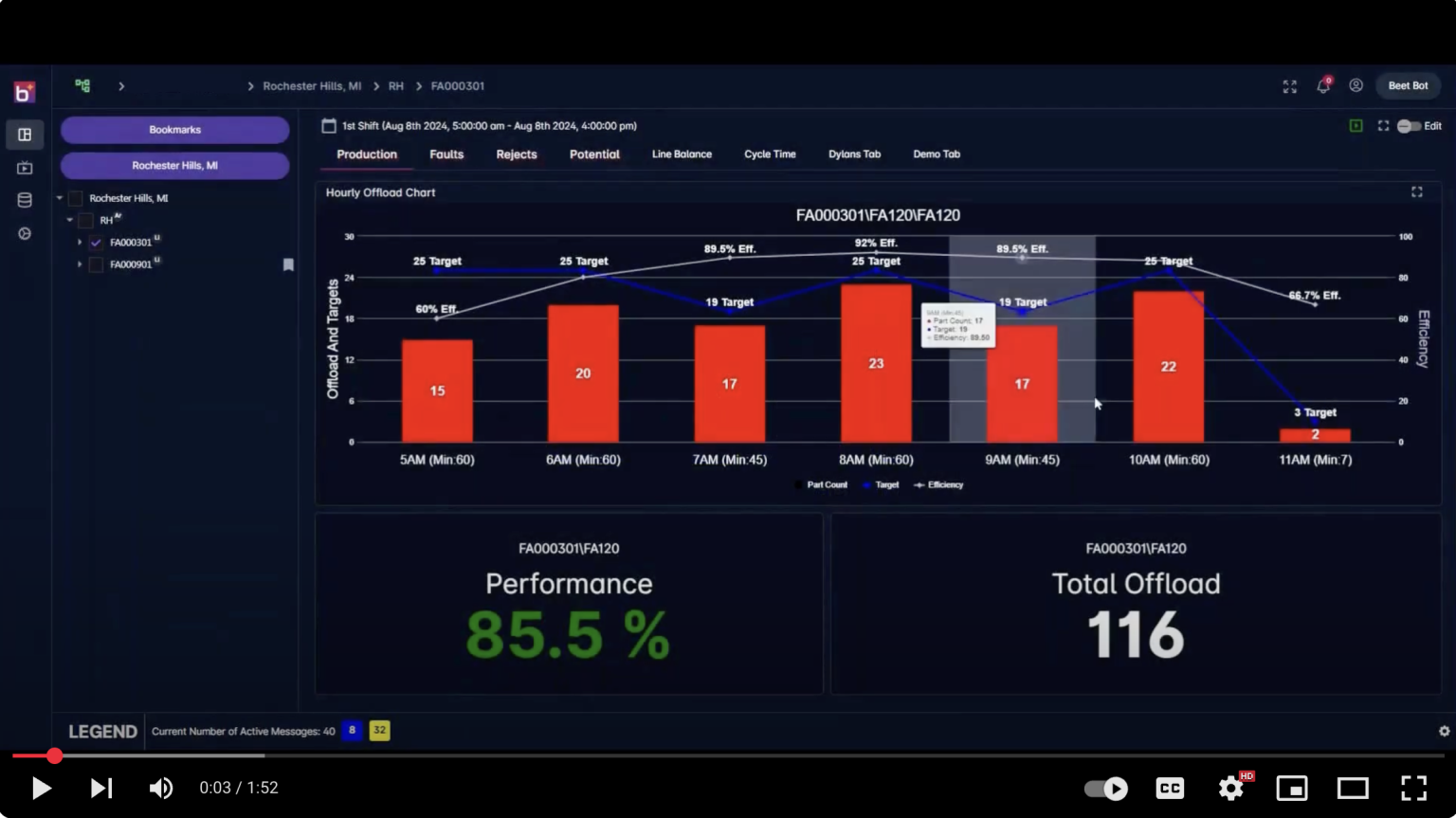The width and height of the screenshot is (1456, 818).
Task: Collapse the RH tree node
Action: click(x=70, y=219)
